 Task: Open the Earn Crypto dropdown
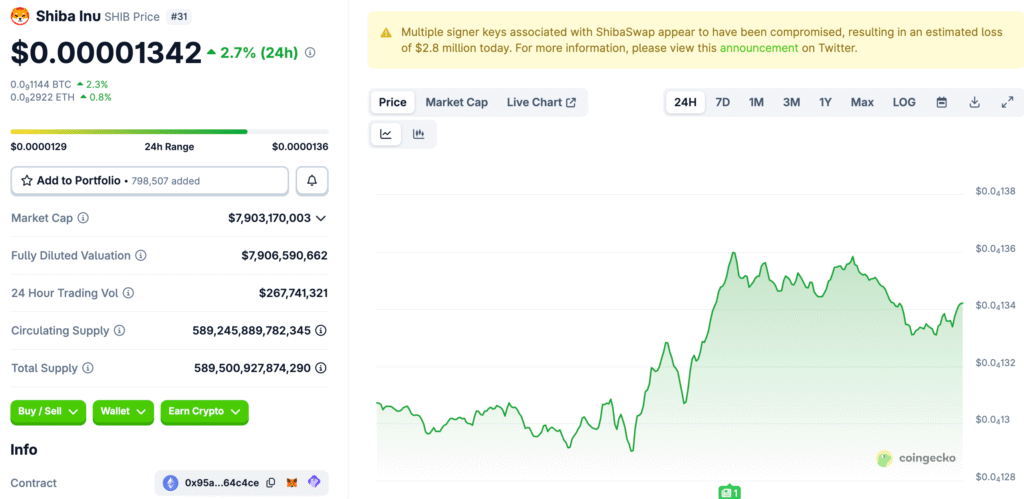[204, 412]
